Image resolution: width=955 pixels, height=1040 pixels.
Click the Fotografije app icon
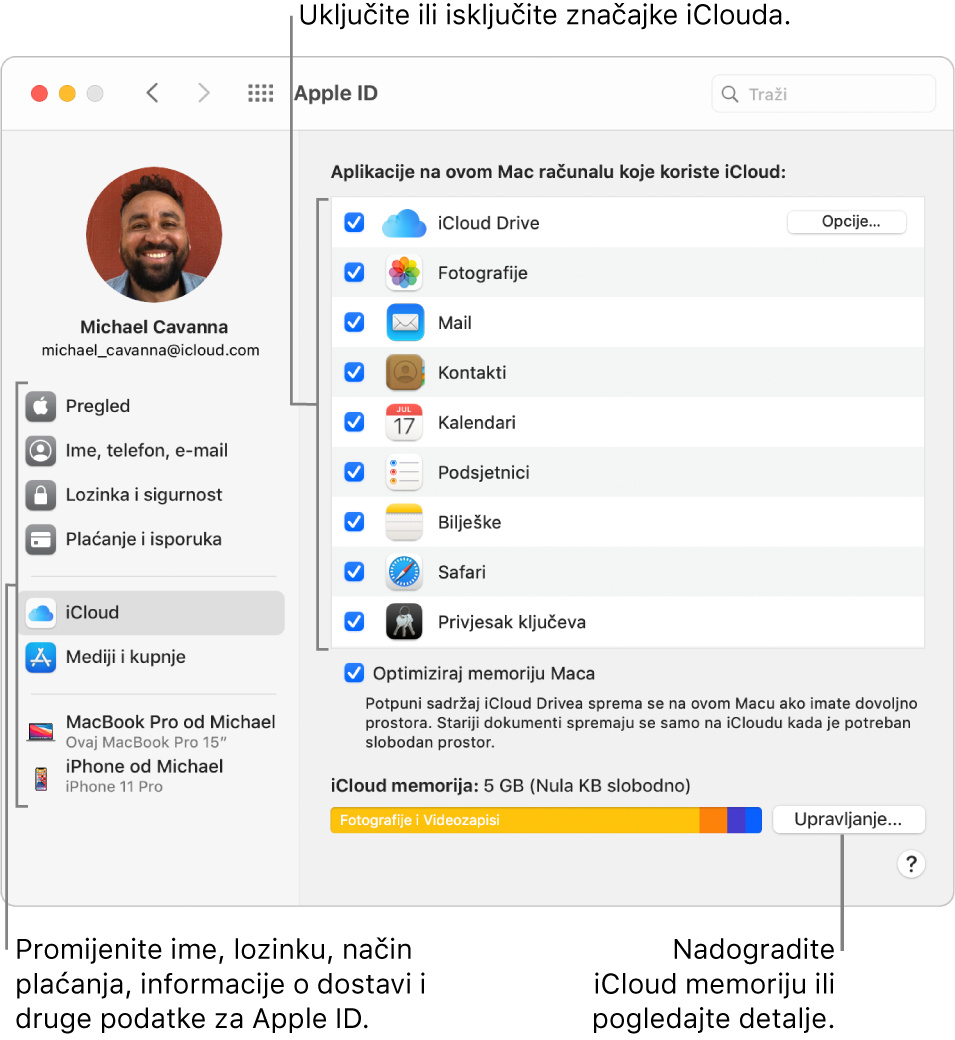(404, 273)
